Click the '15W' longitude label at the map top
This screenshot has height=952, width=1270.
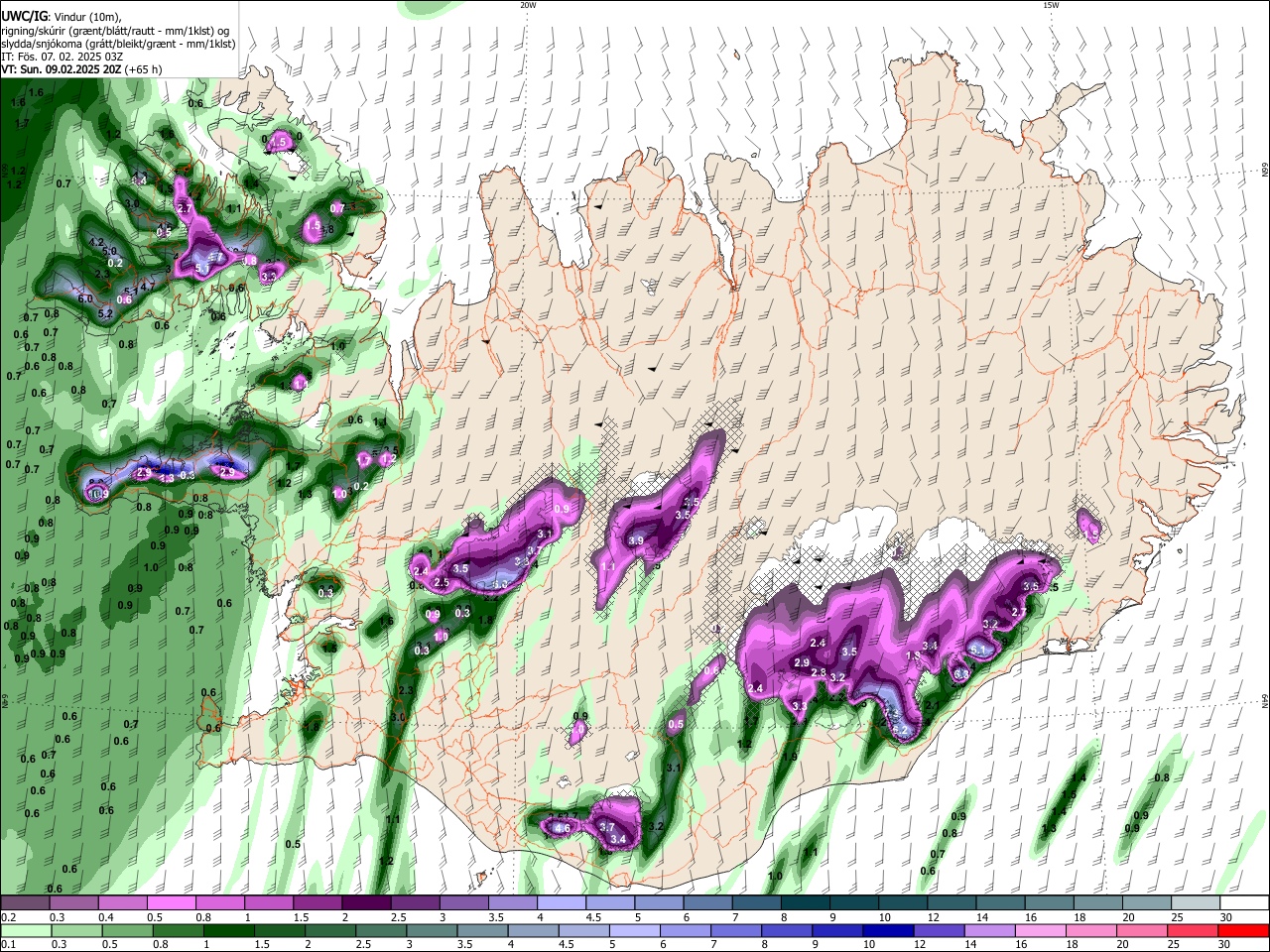(1051, 5)
